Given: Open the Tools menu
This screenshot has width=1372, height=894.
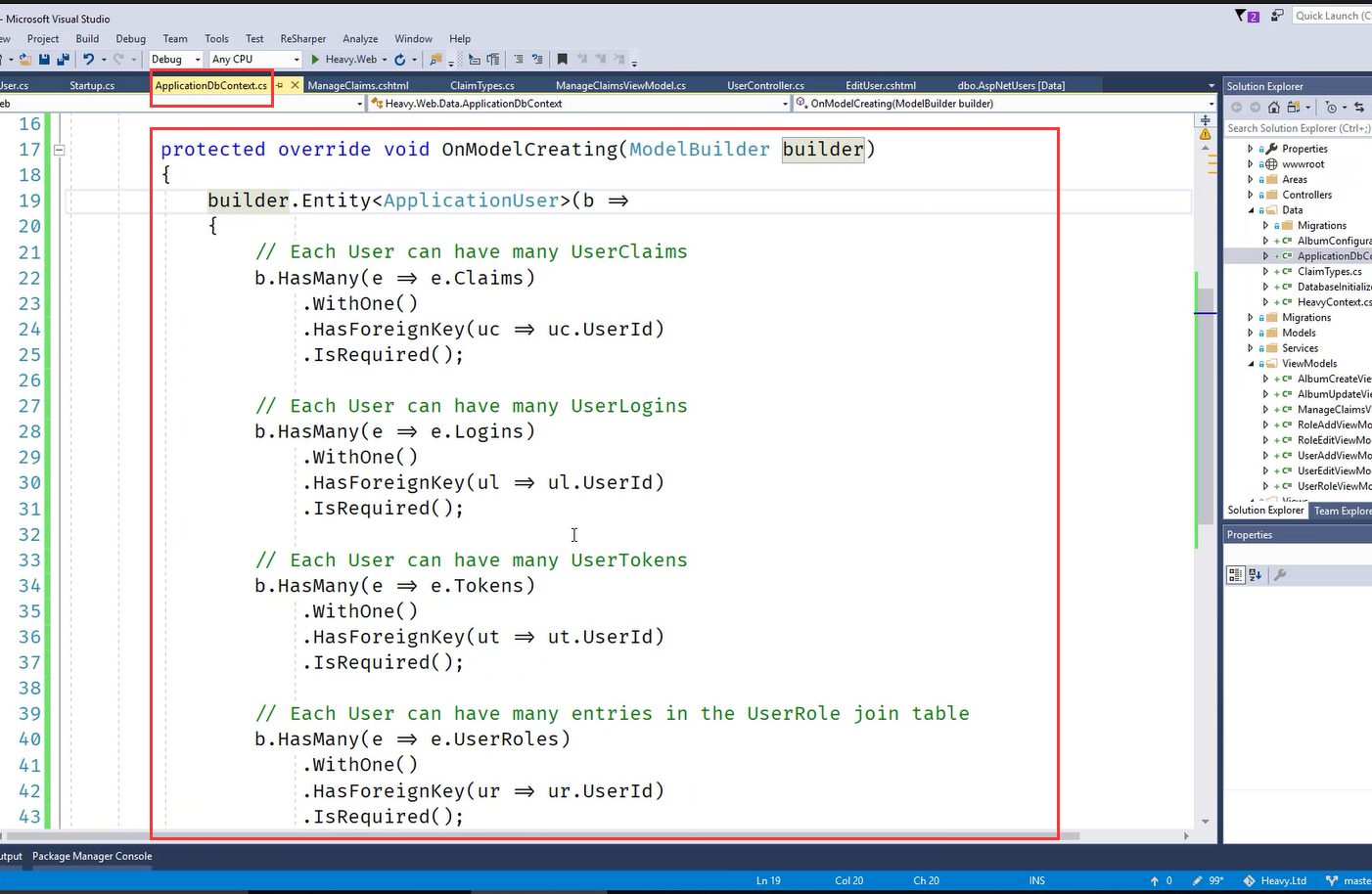Looking at the screenshot, I should coord(216,38).
